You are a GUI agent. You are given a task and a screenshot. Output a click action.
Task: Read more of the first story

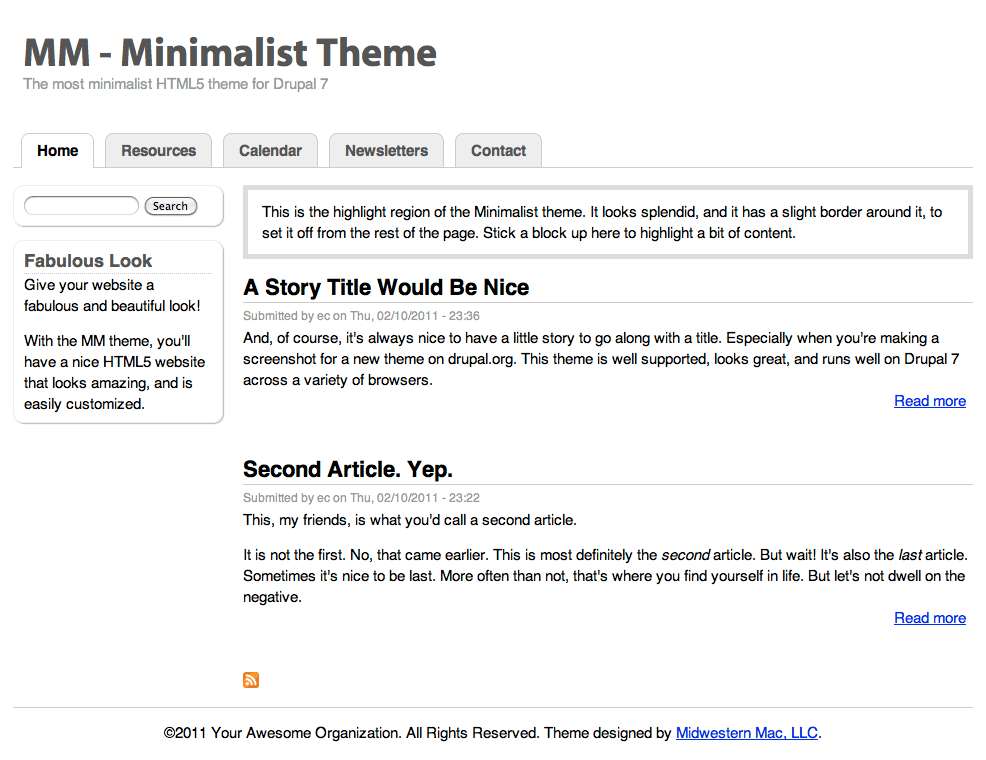929,401
